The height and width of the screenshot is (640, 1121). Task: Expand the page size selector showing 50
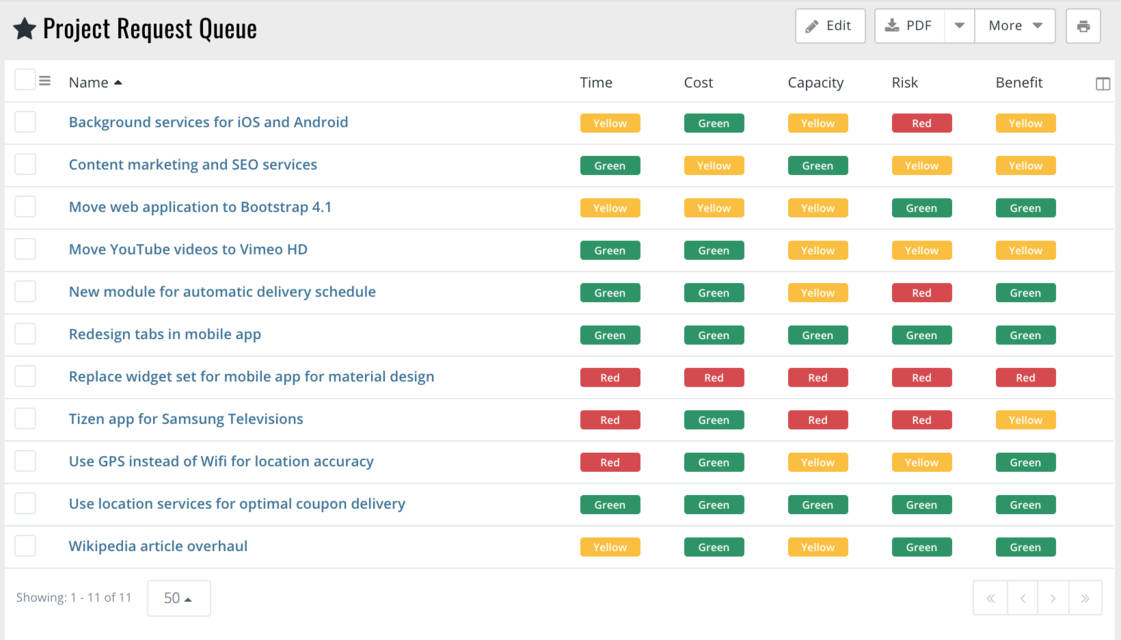[178, 598]
